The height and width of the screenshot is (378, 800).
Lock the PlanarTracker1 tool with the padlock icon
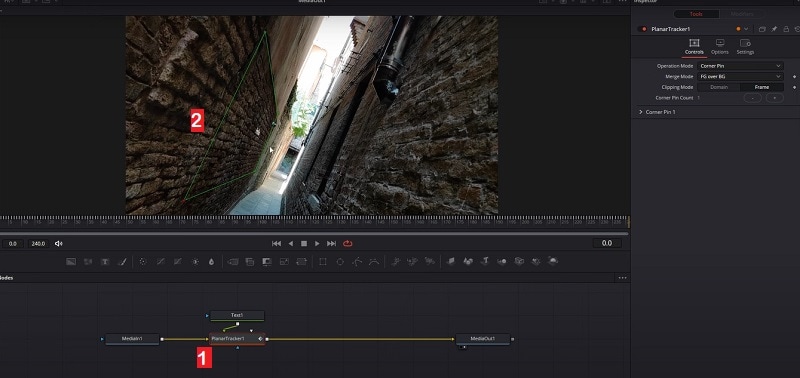786,29
